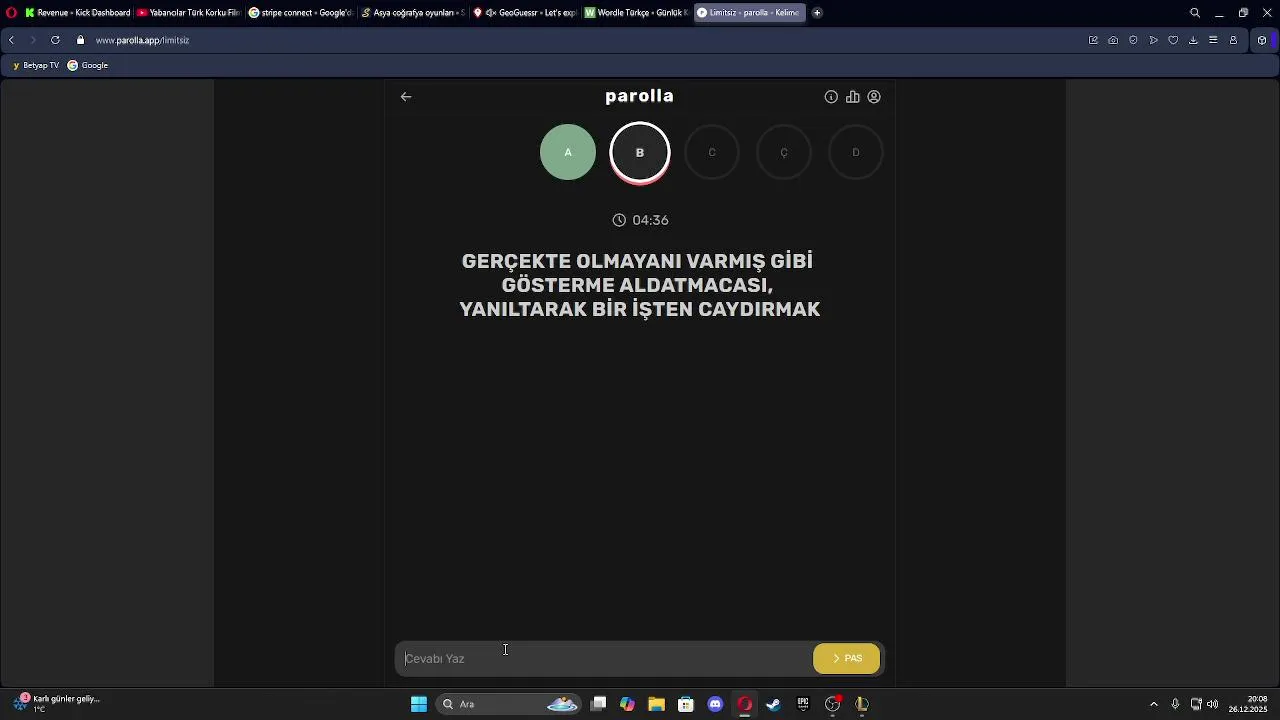Click the microphone tray icon
The image size is (1280, 720).
1175,704
